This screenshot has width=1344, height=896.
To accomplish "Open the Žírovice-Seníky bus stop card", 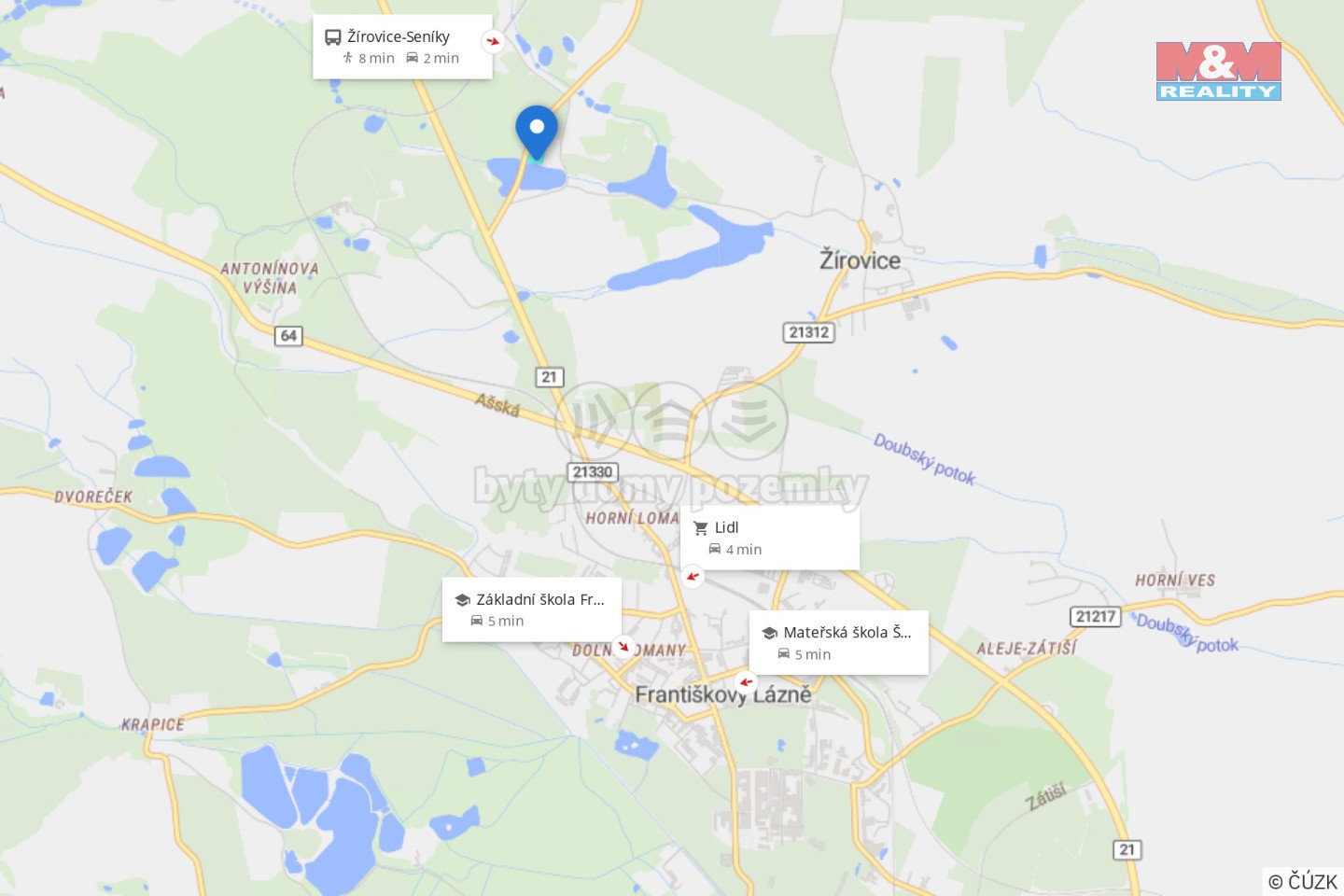I will [402, 47].
